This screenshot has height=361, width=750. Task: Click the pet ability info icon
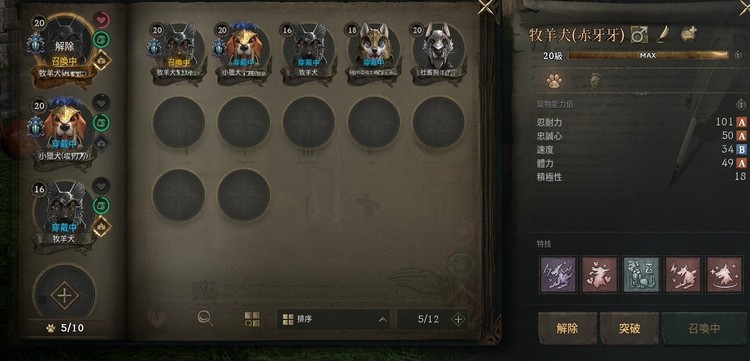point(741,103)
